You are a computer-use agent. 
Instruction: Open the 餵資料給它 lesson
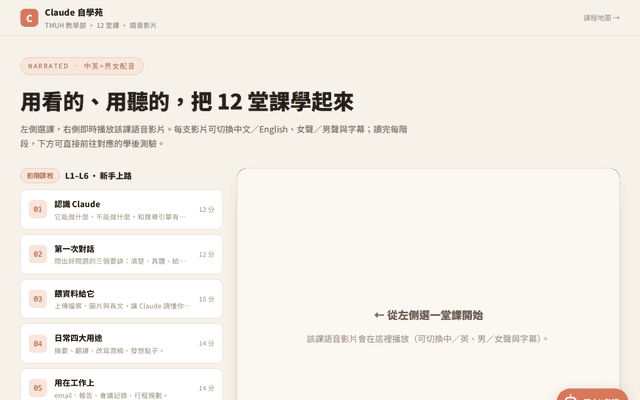(122, 299)
